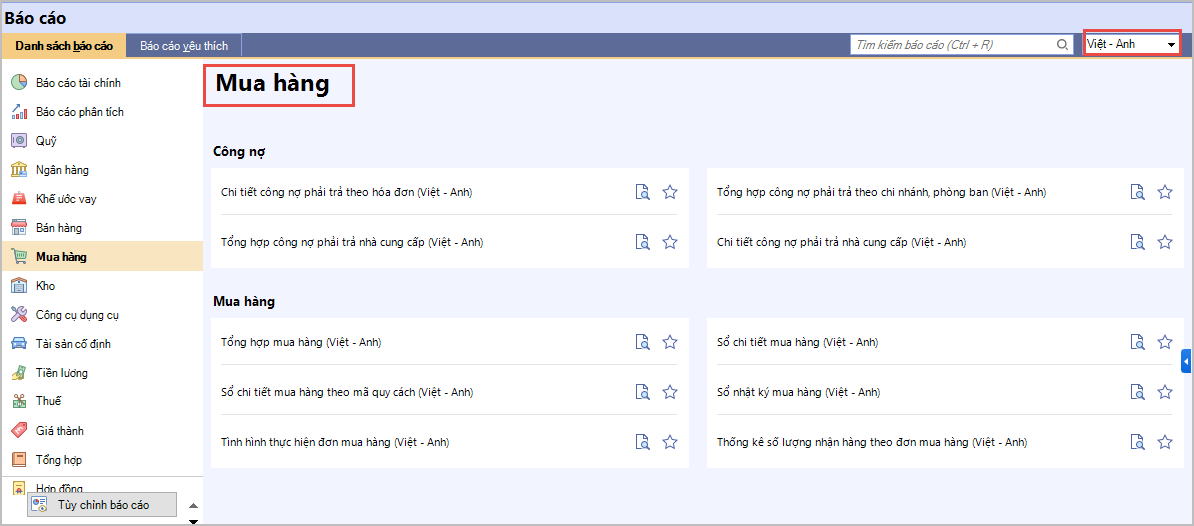Click Tùy chỉnh báo cáo button
1194x526 pixels.
102,505
